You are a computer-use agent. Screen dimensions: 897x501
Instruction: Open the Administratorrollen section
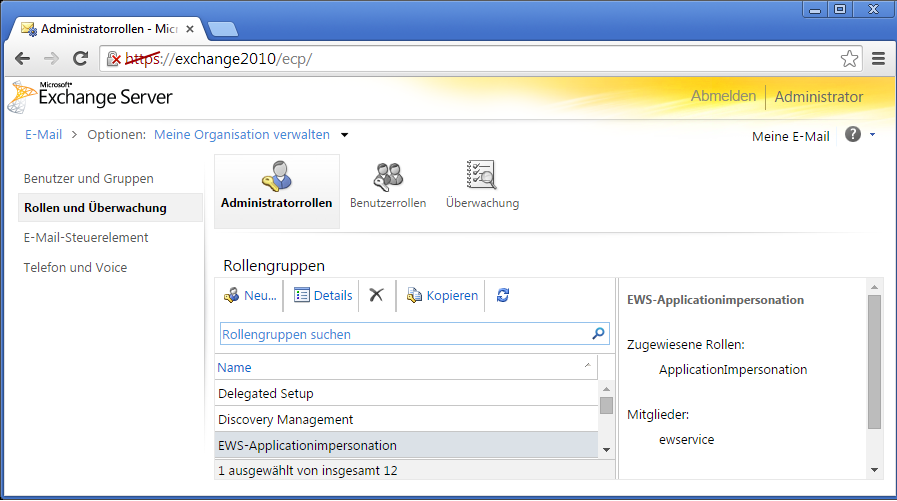pos(276,188)
